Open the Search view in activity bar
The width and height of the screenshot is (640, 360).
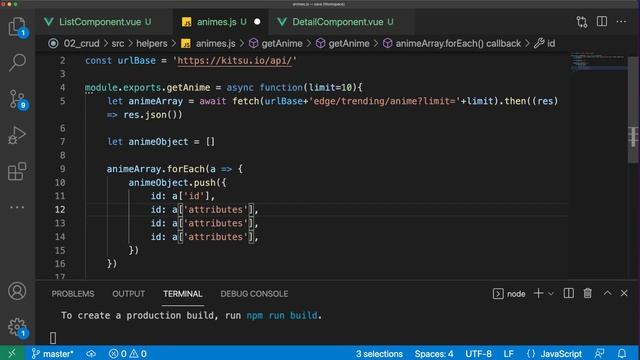(x=17, y=63)
